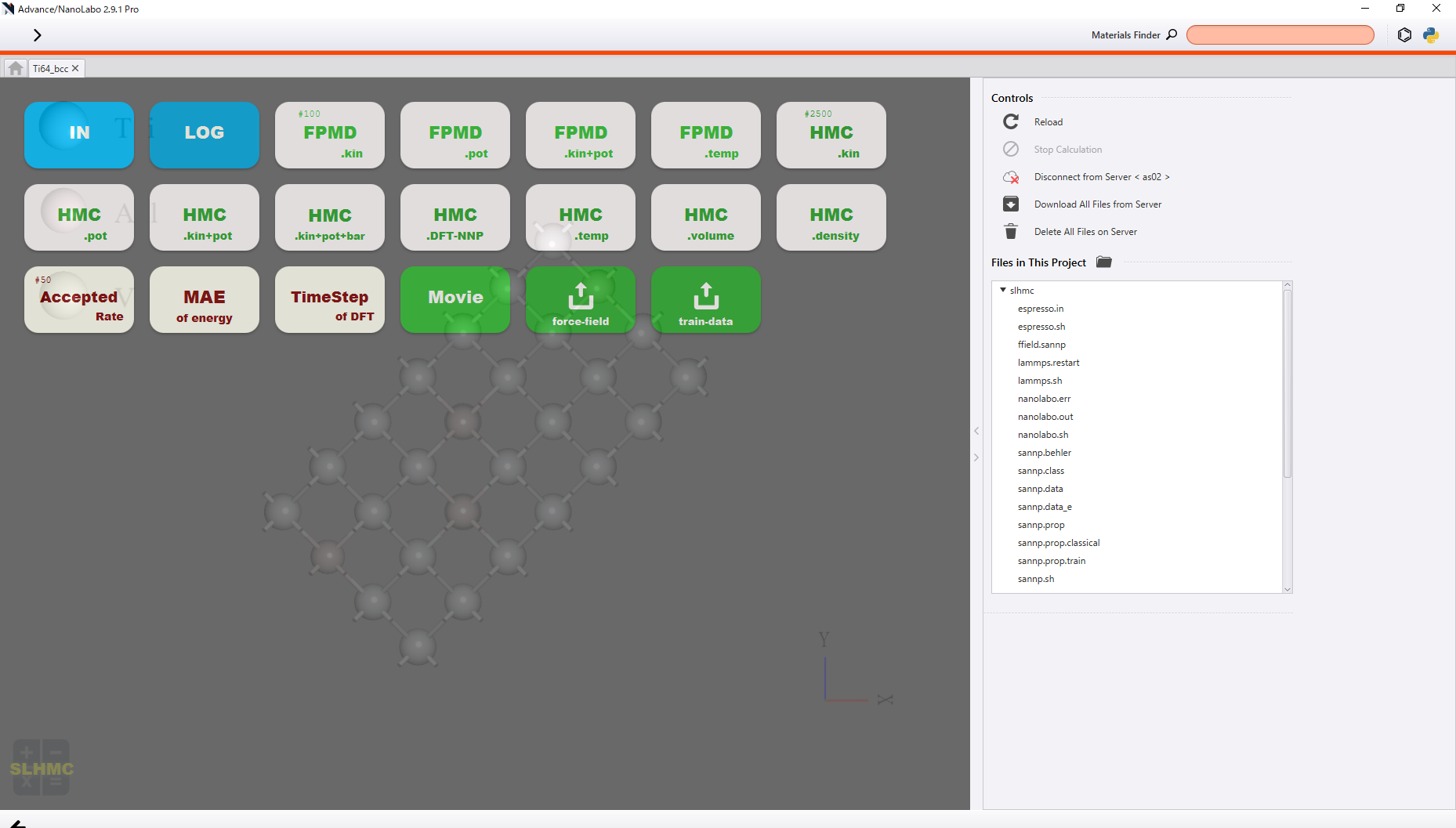The height and width of the screenshot is (828, 1456).
Task: Show the HMC .density plot
Action: click(x=831, y=217)
